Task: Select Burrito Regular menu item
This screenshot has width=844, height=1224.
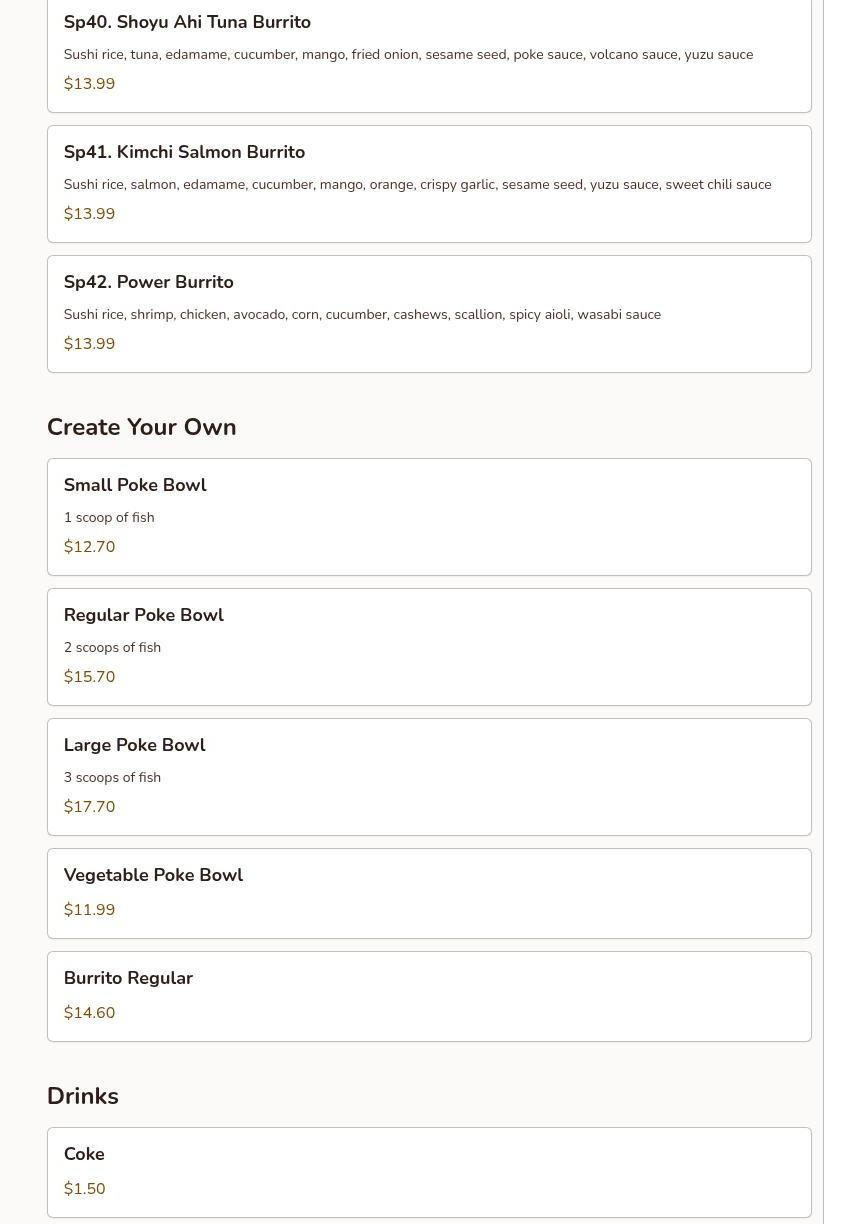Action: [128, 978]
